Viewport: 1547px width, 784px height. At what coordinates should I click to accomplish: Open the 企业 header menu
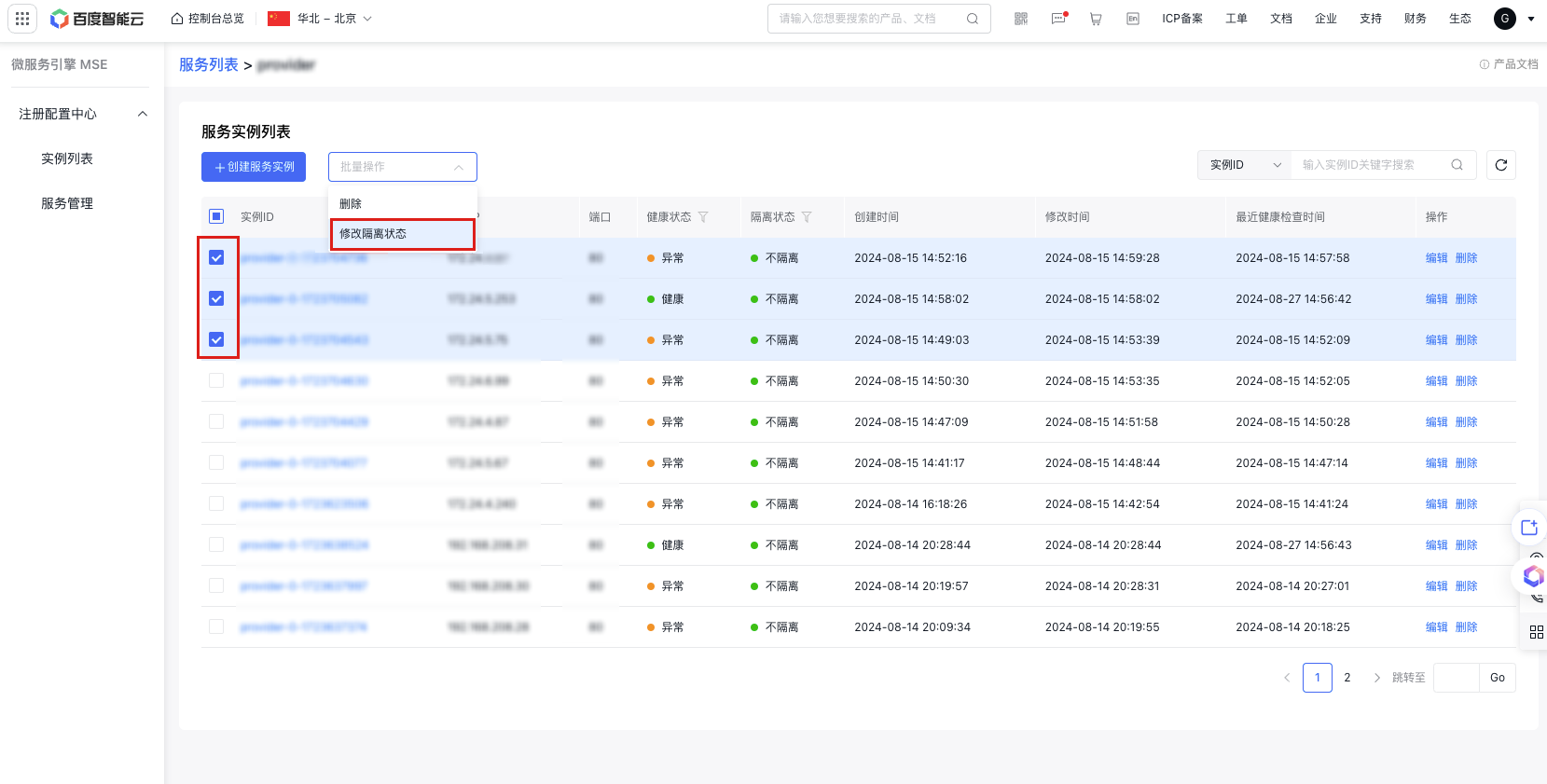point(1326,19)
